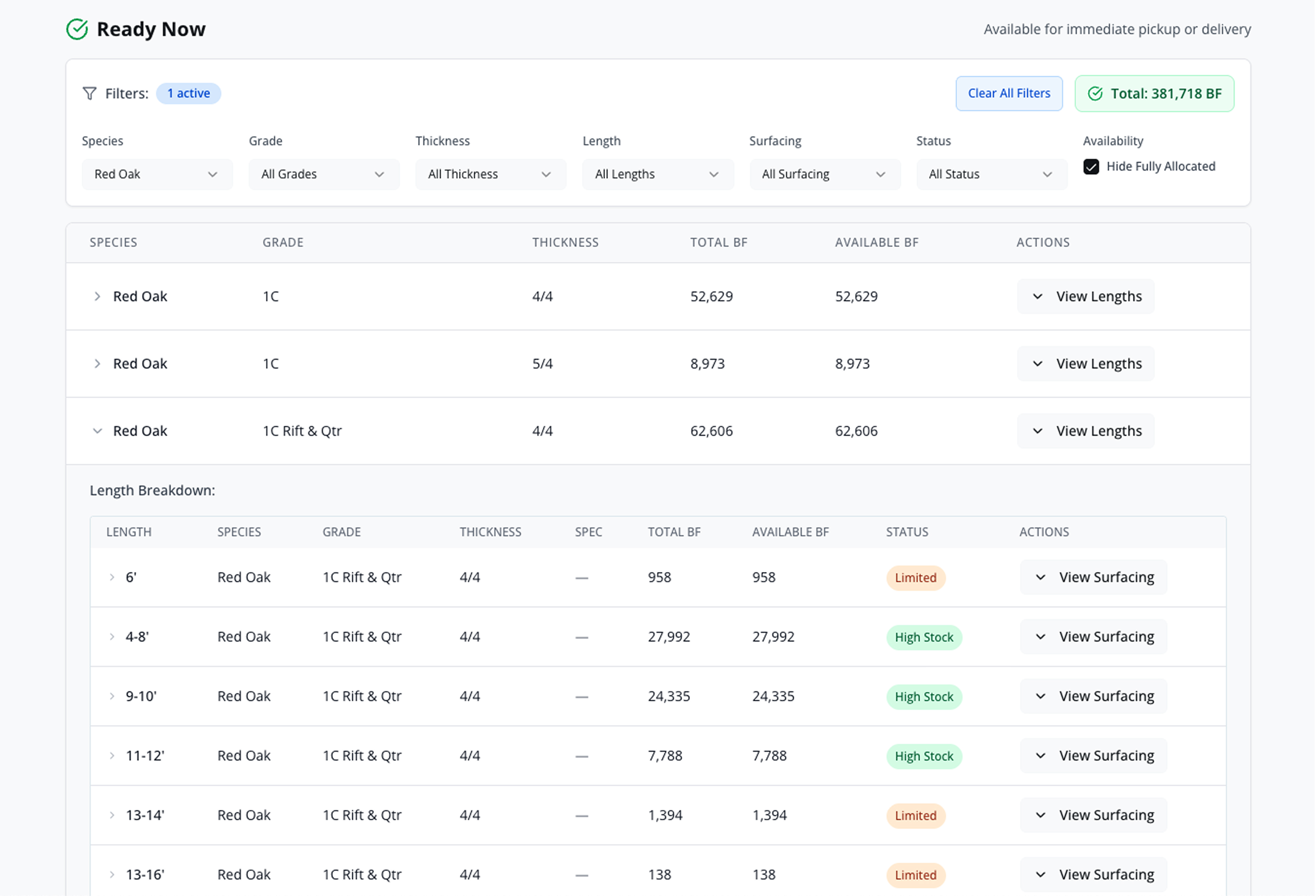Click the Available BF column header
The width and height of the screenshot is (1316, 896).
[876, 243]
